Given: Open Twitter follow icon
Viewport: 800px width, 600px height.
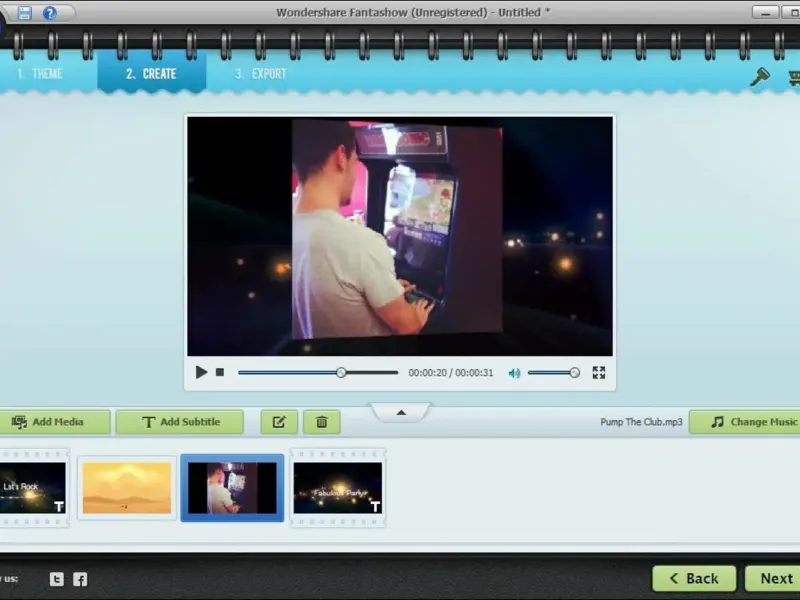Looking at the screenshot, I should [x=57, y=579].
